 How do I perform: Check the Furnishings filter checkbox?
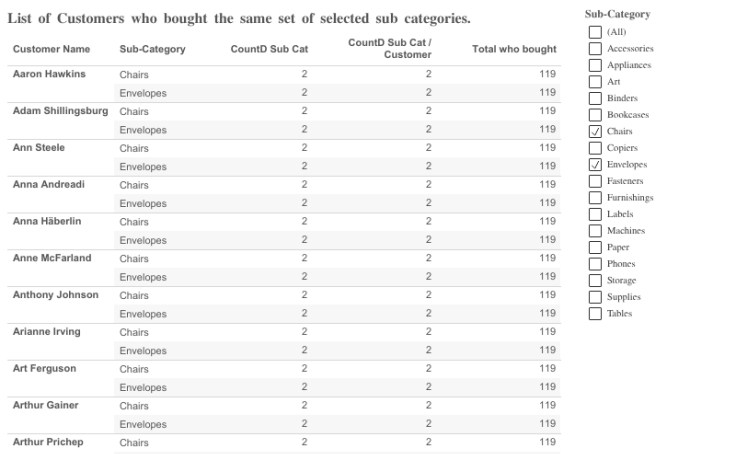pos(595,198)
